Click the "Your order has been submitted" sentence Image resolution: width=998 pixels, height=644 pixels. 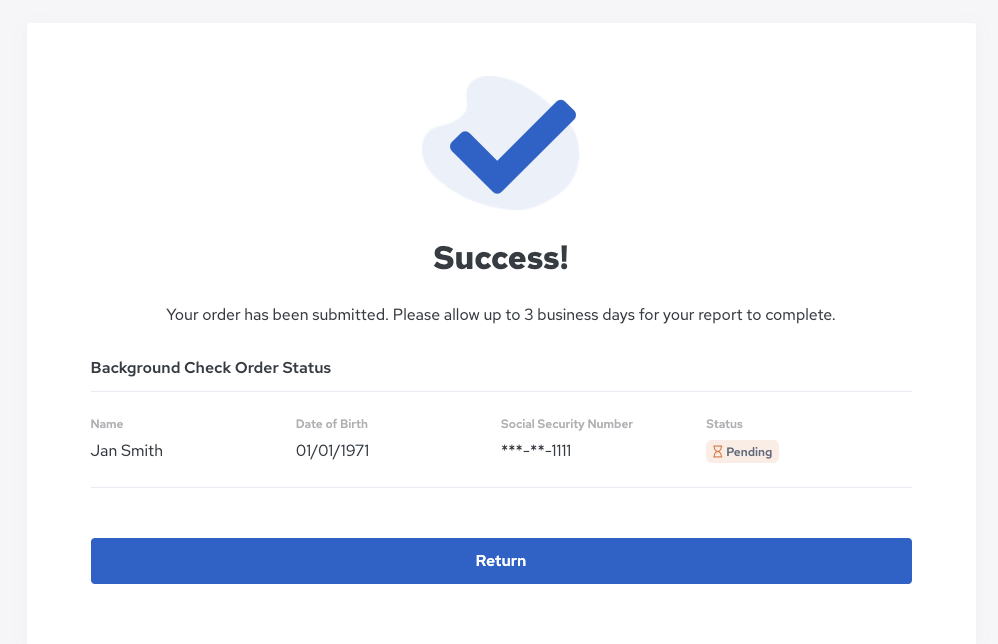[277, 315]
